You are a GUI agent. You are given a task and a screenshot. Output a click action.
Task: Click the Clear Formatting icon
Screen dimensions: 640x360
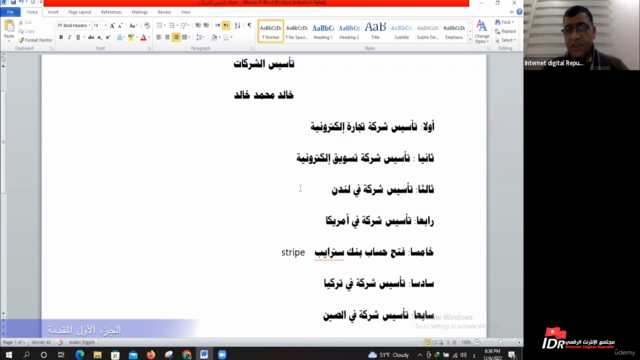point(147,26)
